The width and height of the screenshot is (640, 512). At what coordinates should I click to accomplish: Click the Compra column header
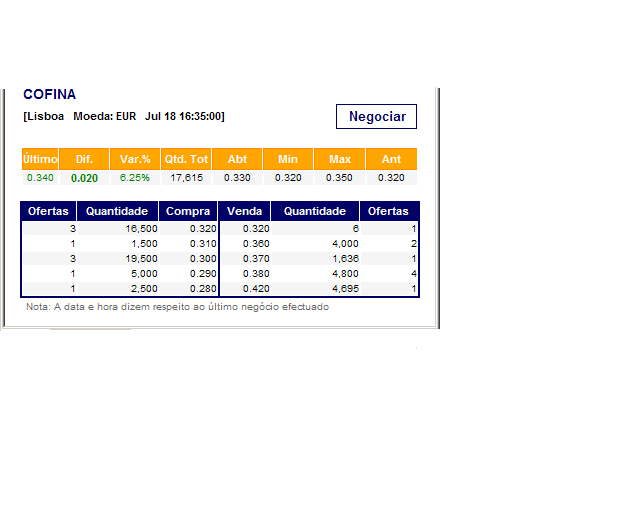pyautogui.click(x=188, y=211)
